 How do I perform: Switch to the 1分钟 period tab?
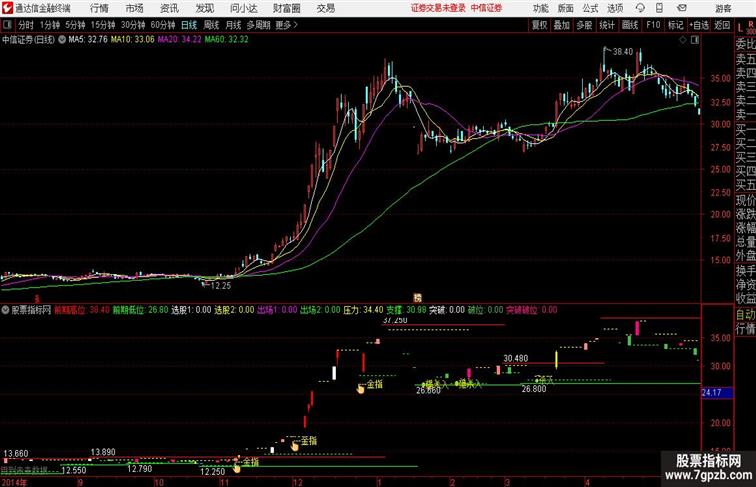50,25
